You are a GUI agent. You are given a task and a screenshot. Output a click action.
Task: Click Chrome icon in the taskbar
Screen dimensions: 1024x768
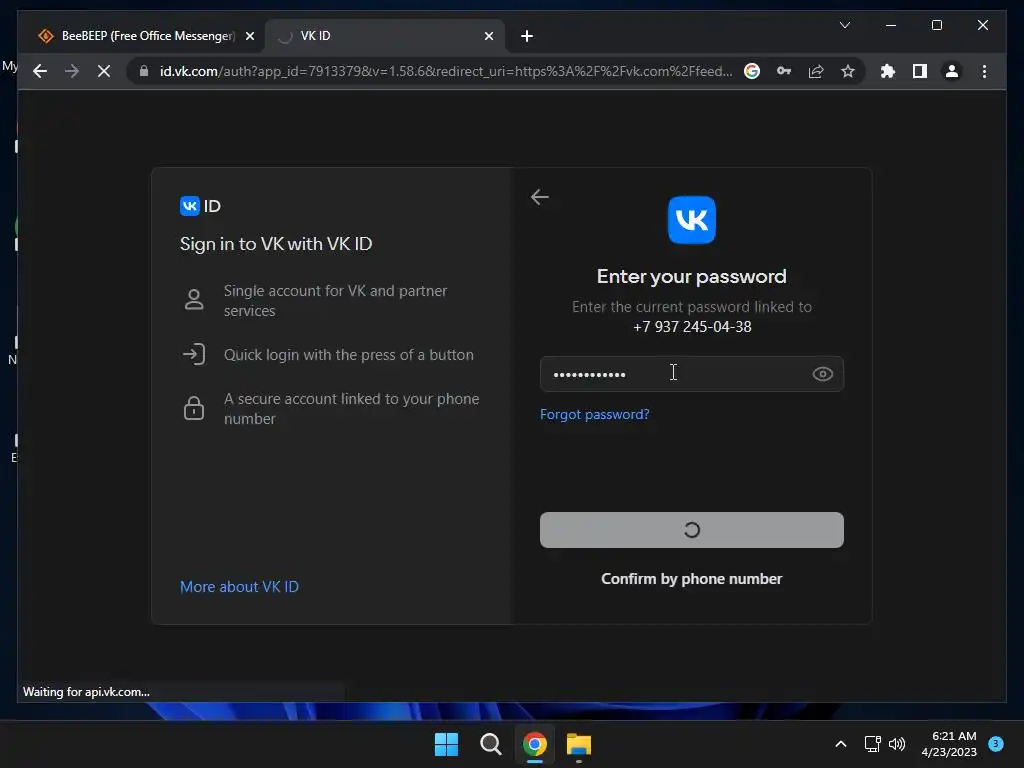click(x=535, y=744)
